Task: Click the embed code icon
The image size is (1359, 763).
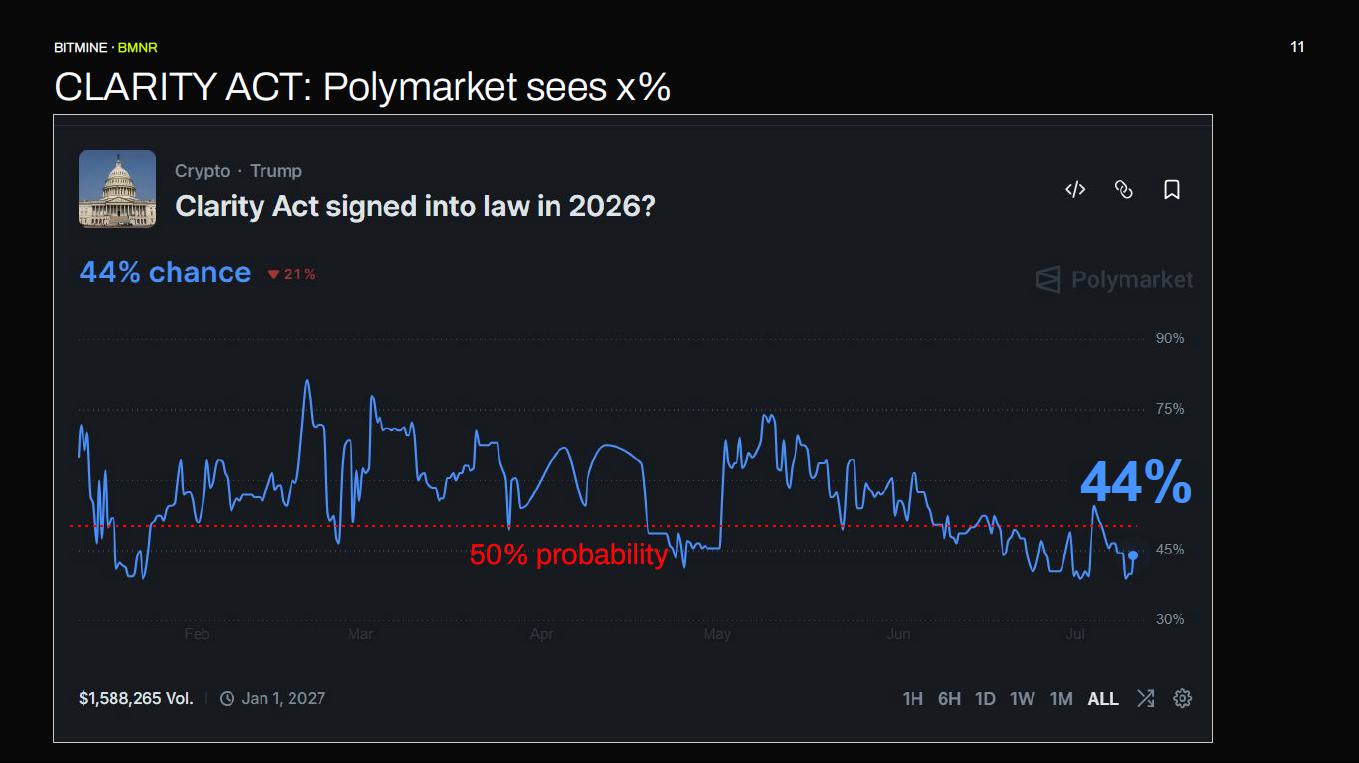Action: pos(1075,189)
